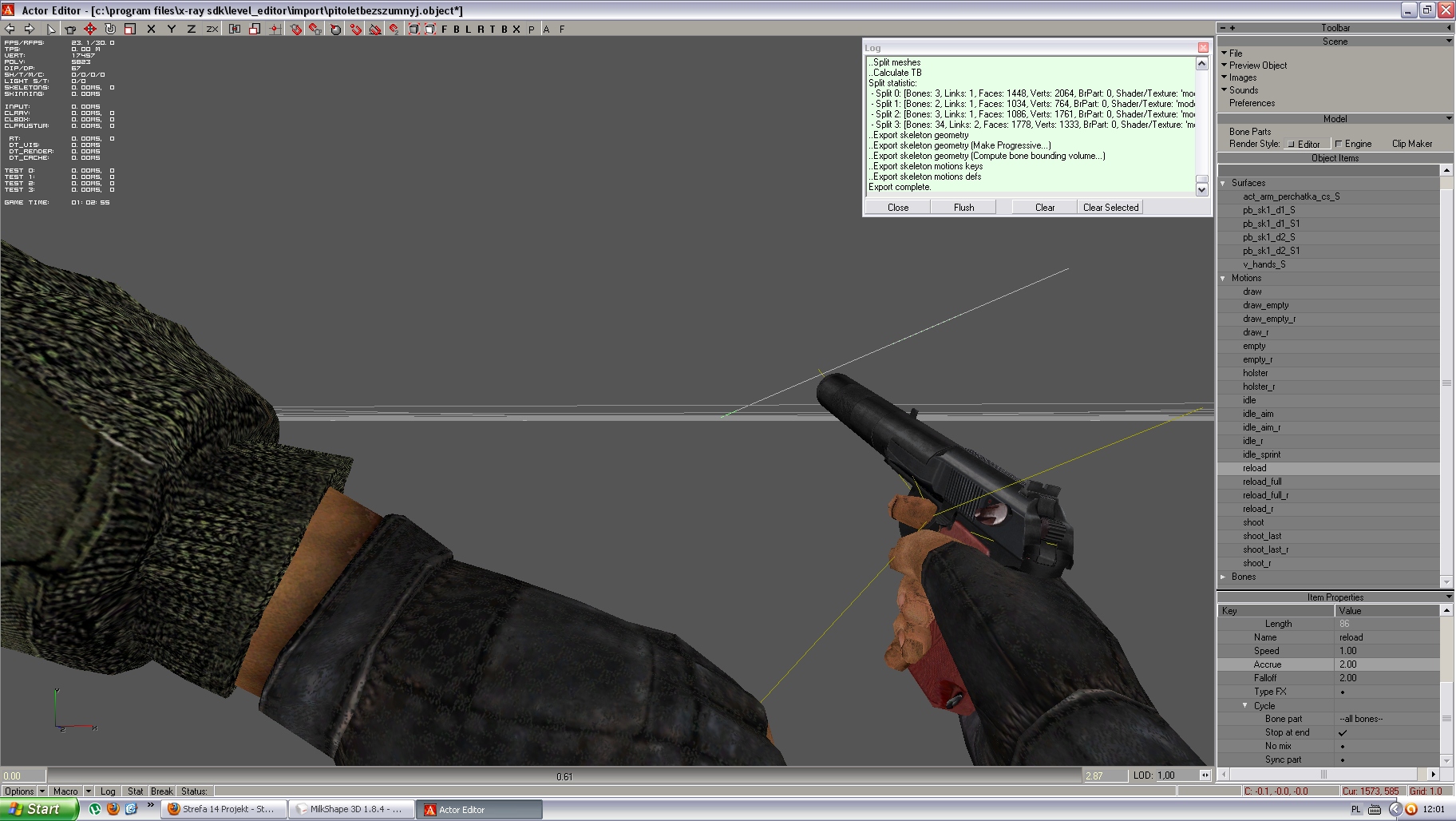Switch camera to P mode
The image size is (1456, 821).
coord(532,29)
